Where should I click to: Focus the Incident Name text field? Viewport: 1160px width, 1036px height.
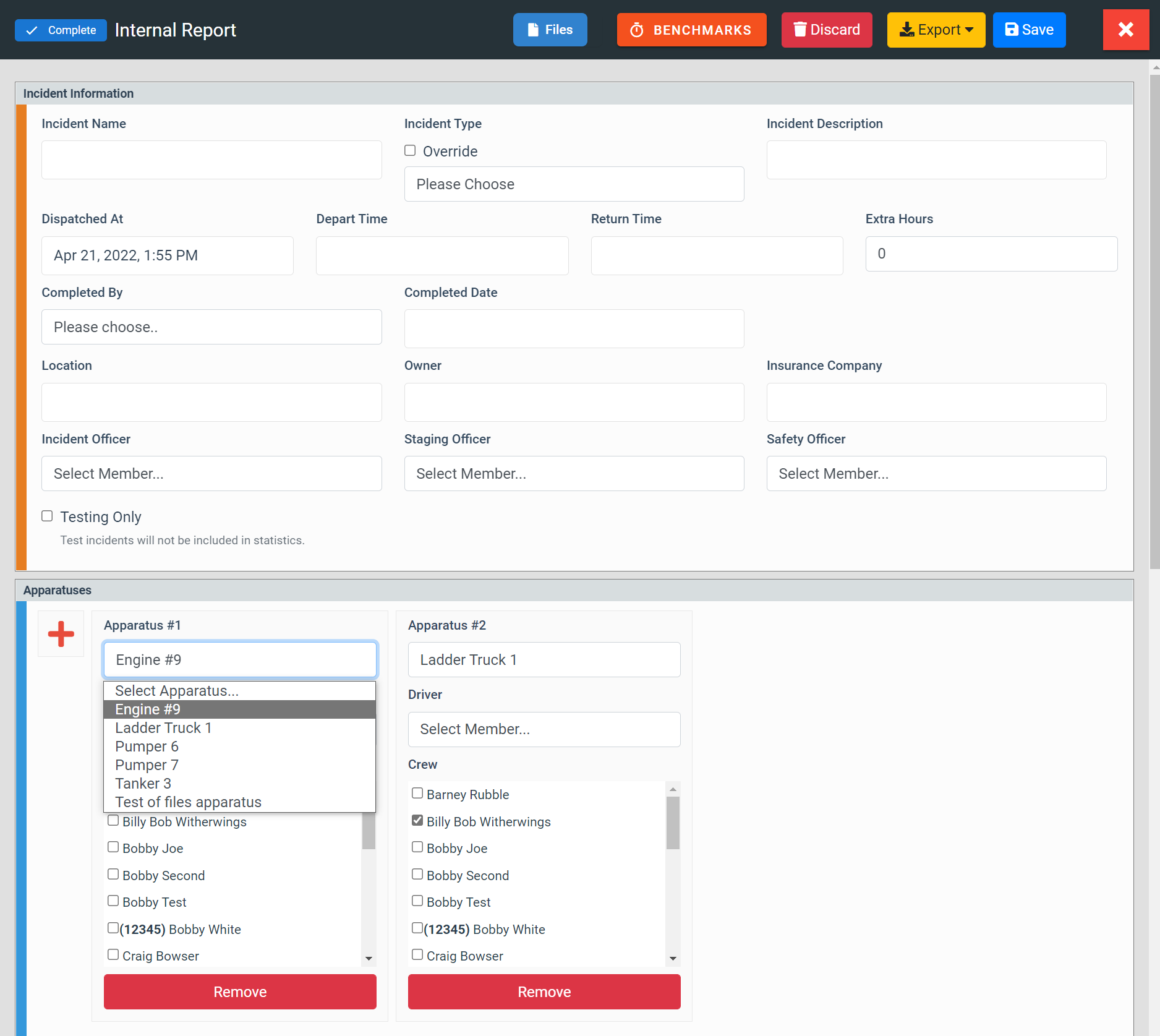[x=211, y=160]
